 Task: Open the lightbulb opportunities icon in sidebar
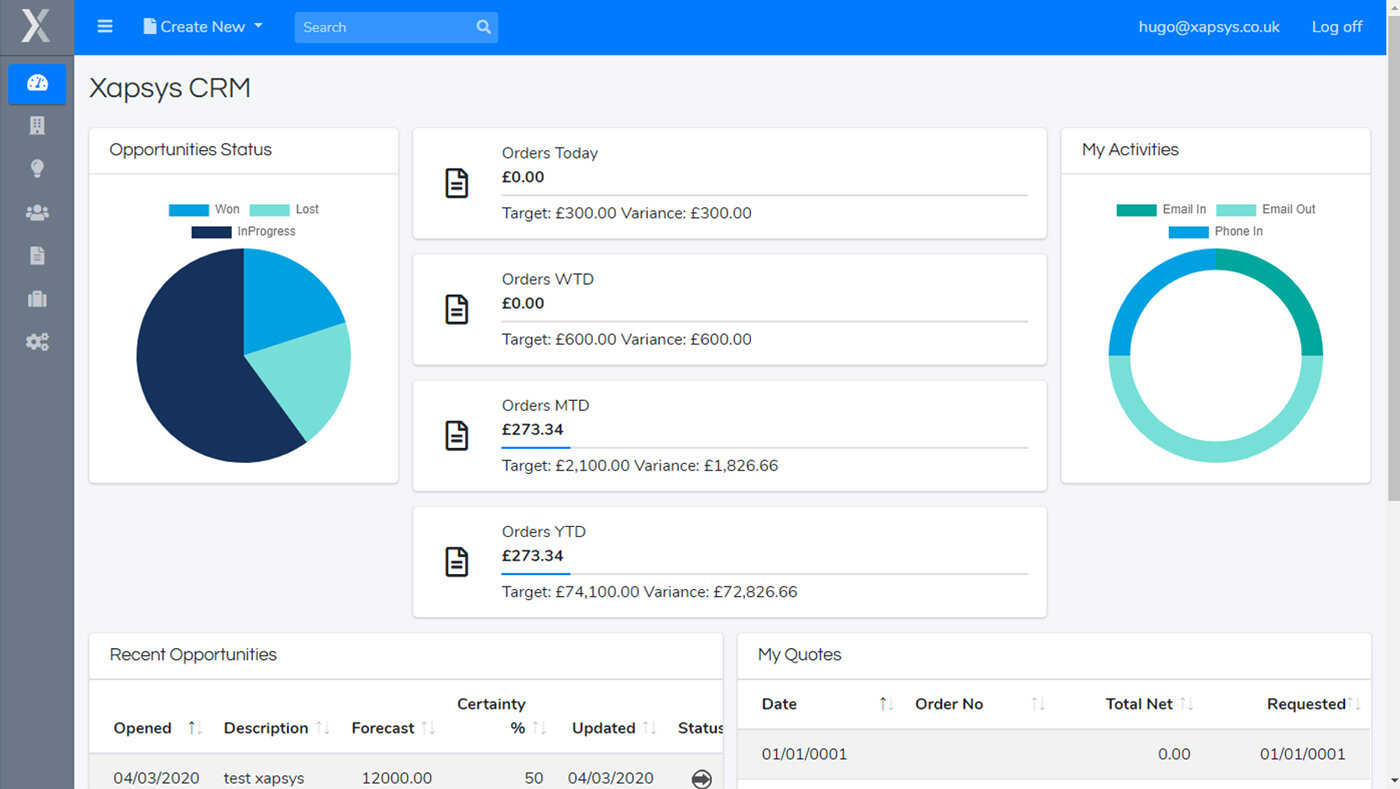[37, 169]
